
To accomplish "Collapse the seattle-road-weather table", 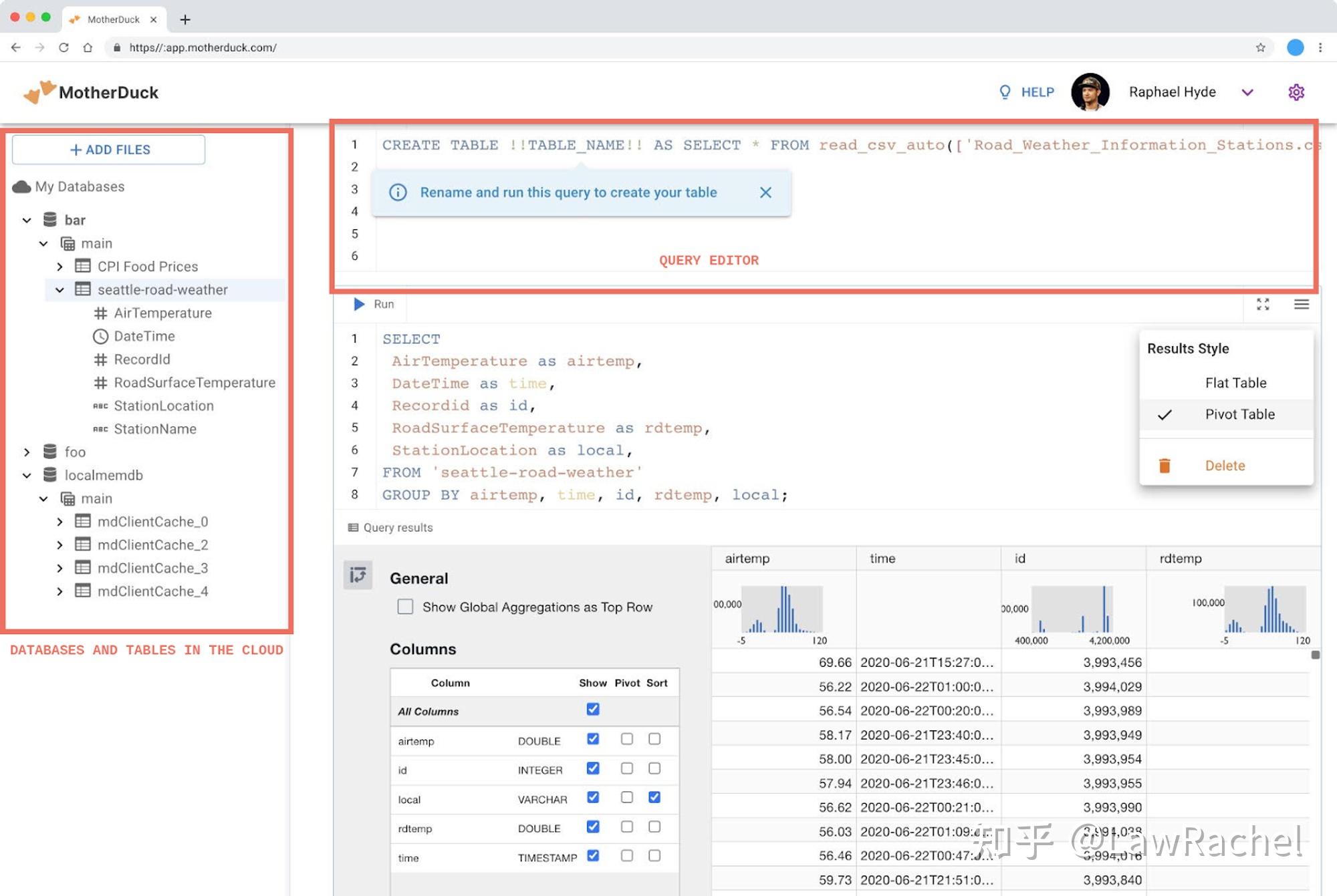I will [x=60, y=290].
